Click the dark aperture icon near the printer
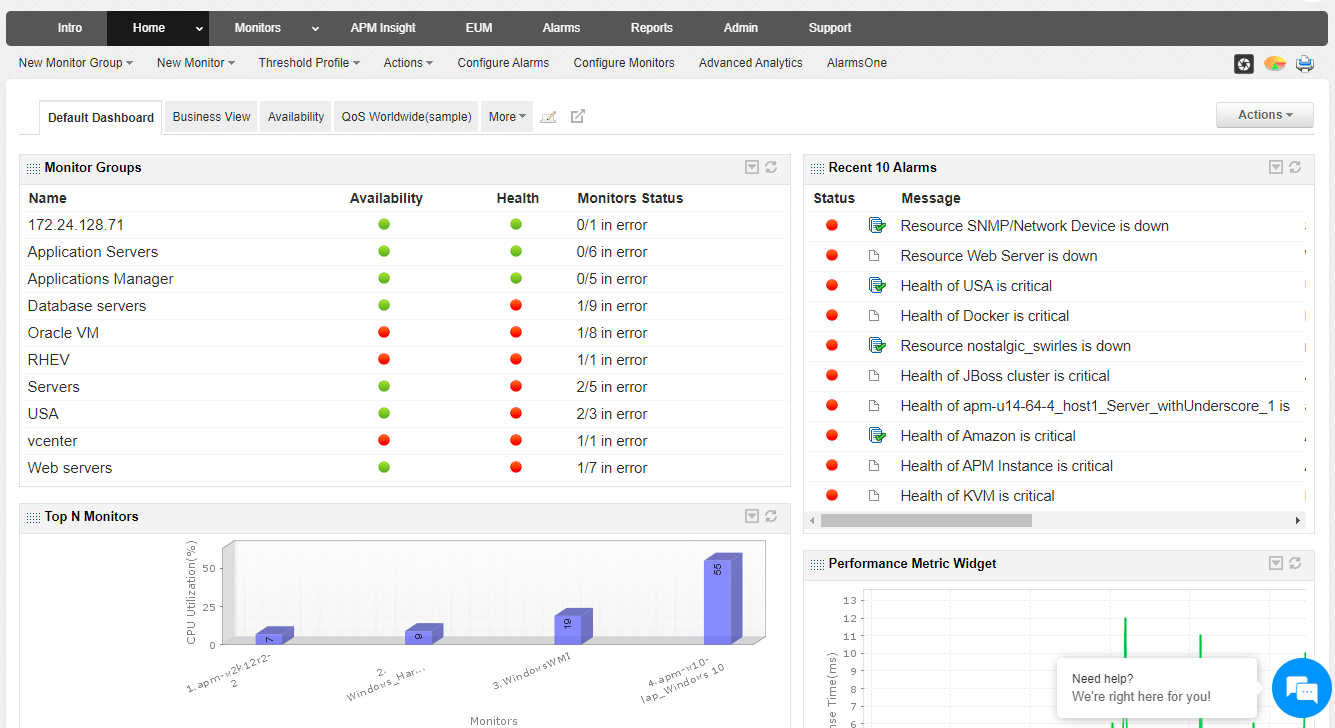 pyautogui.click(x=1243, y=63)
